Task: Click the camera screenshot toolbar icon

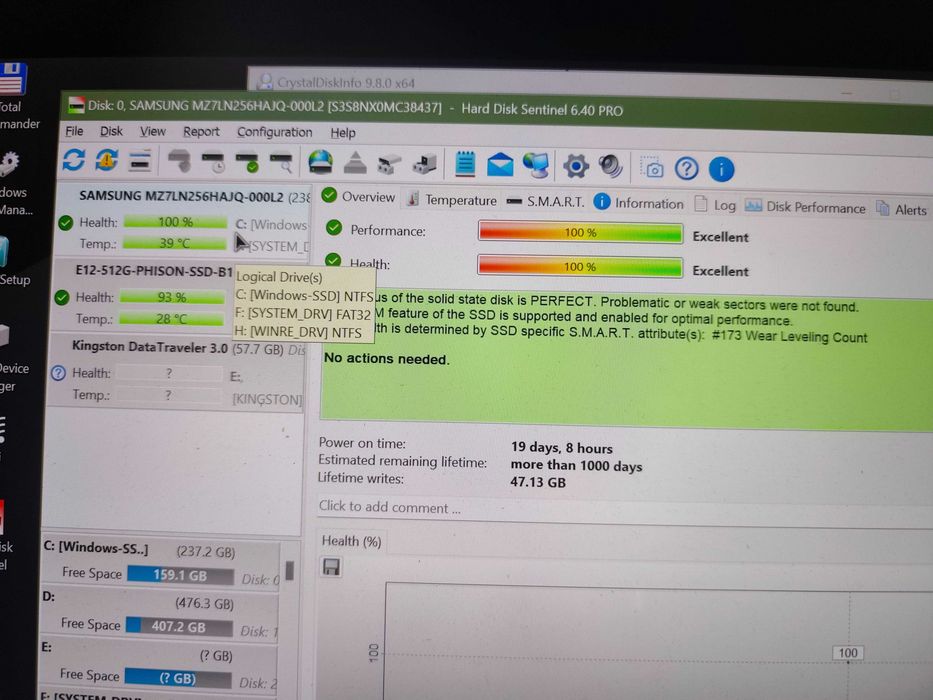Action: pyautogui.click(x=652, y=168)
